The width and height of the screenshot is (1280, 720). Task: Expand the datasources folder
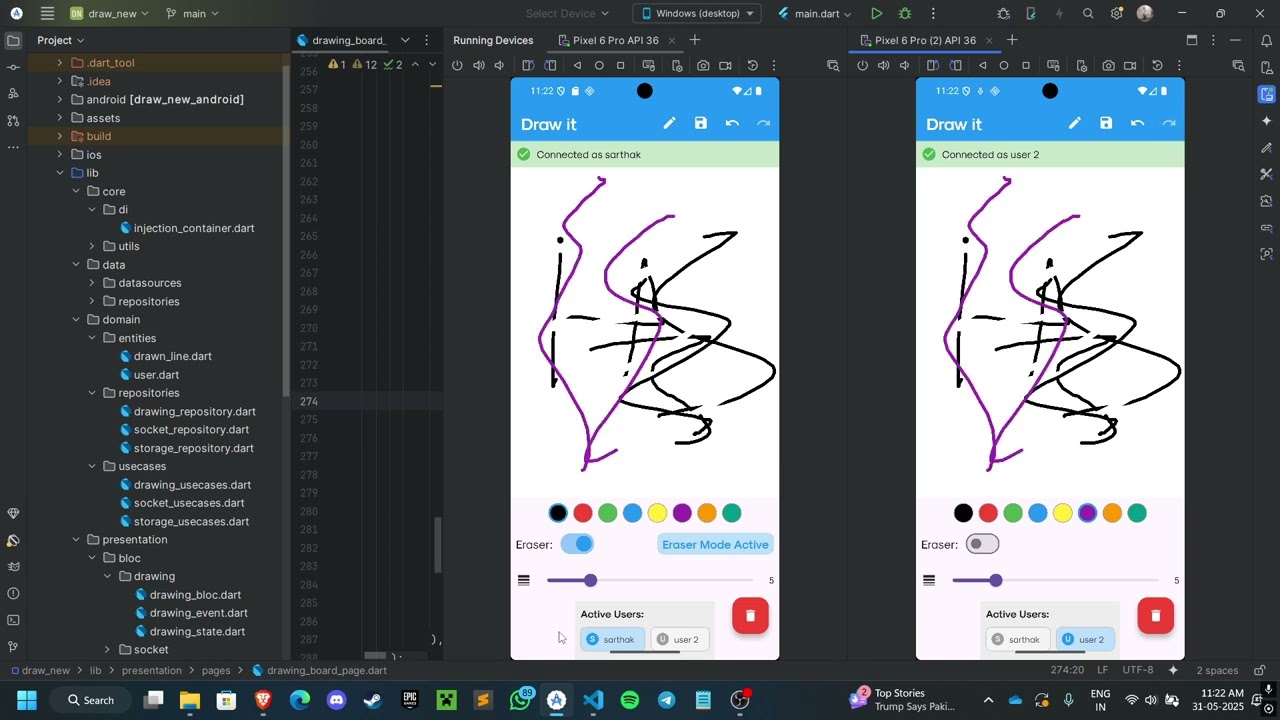[92, 283]
